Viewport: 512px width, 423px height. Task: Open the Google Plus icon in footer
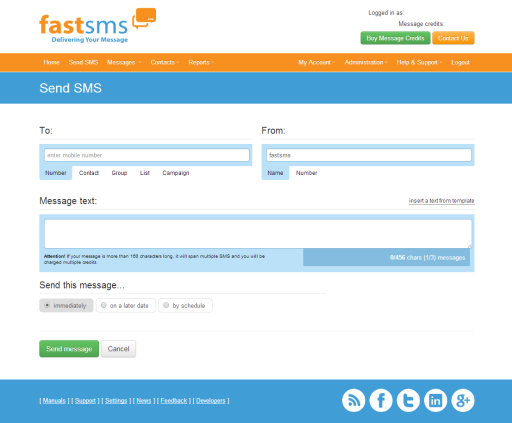[x=463, y=400]
